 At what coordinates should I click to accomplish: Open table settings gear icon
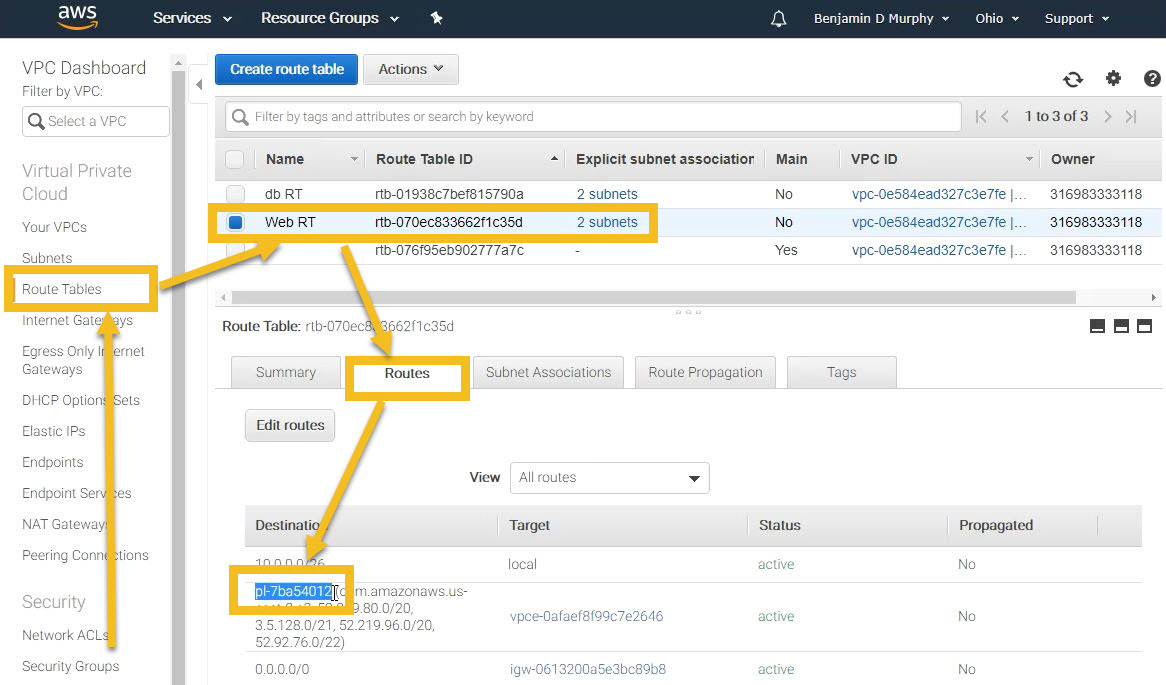pos(1113,78)
